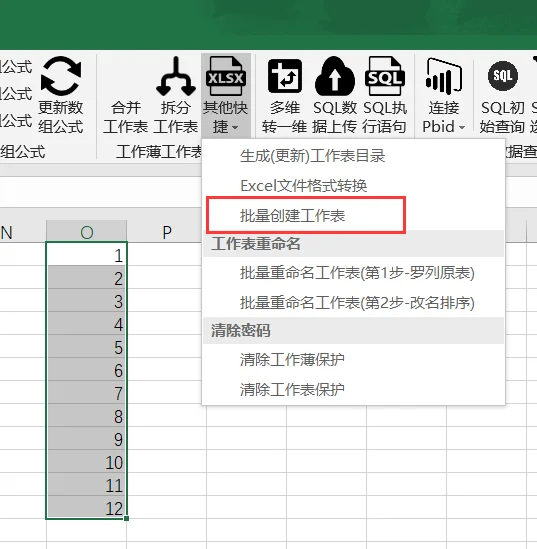The width and height of the screenshot is (537, 549).
Task: Click the SQL初始查询 icon
Action: click(x=502, y=76)
